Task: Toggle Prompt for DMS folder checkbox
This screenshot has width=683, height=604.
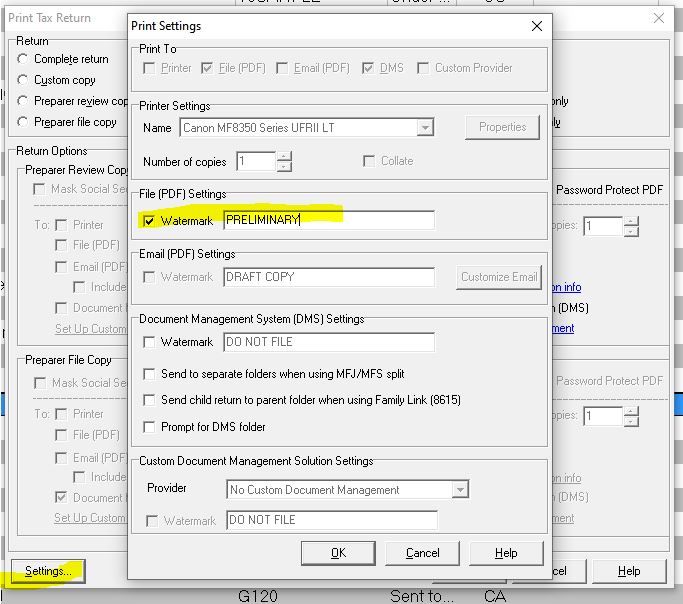Action: [x=150, y=427]
